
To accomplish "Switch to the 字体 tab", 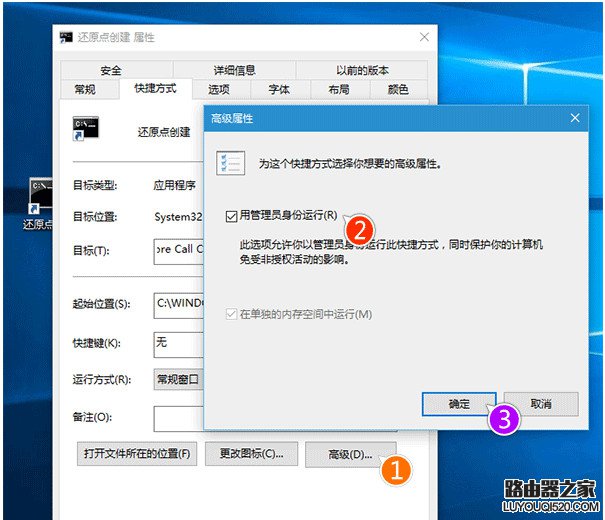I will pos(279,89).
